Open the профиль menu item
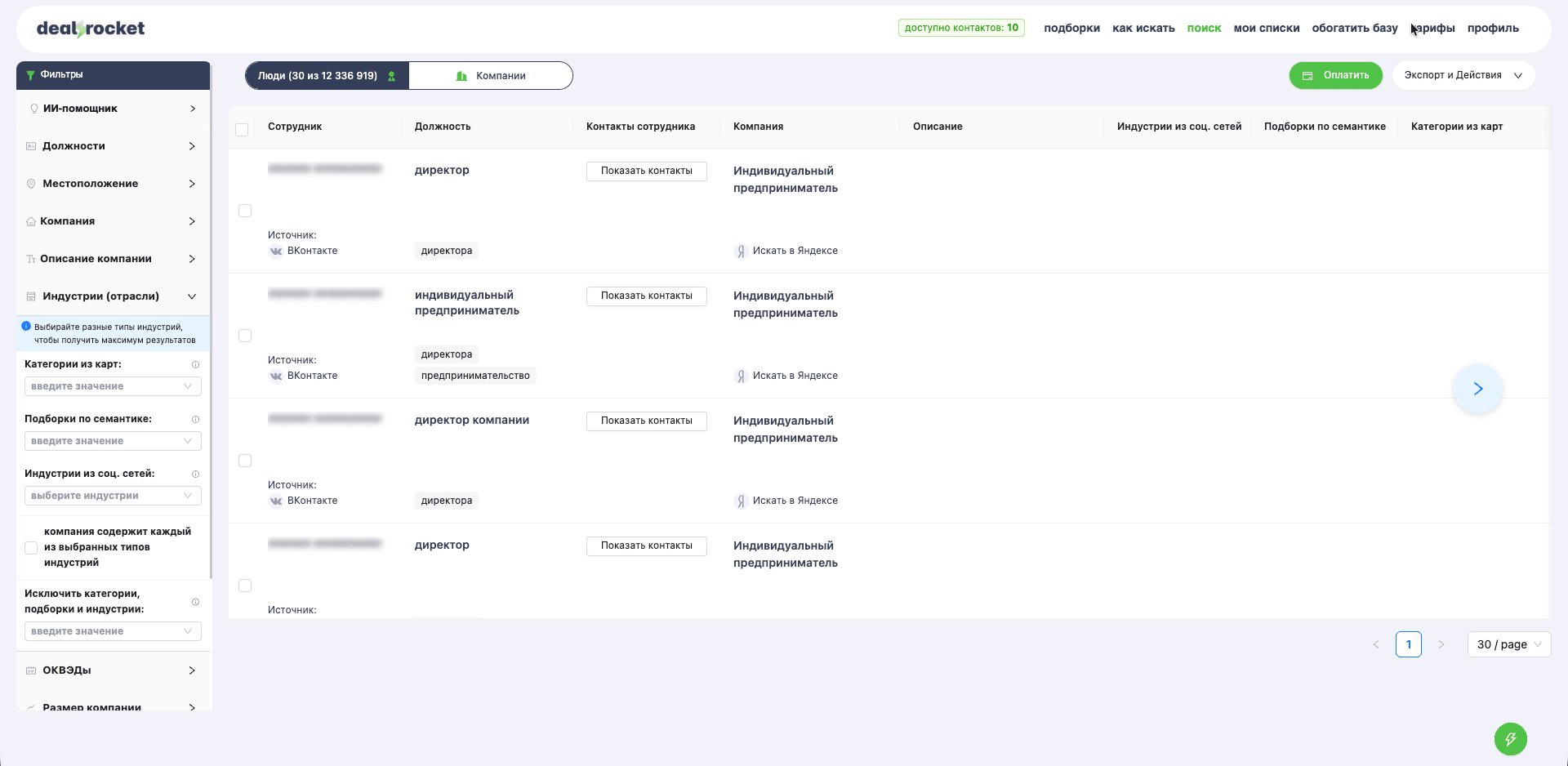This screenshot has width=1568, height=766. (x=1493, y=29)
